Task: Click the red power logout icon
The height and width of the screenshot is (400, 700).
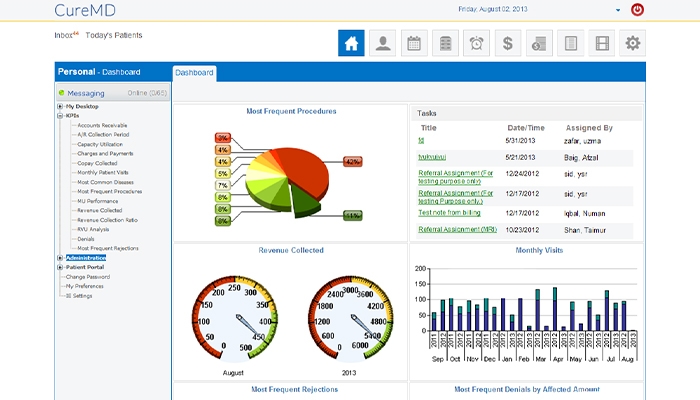Action: 638,10
